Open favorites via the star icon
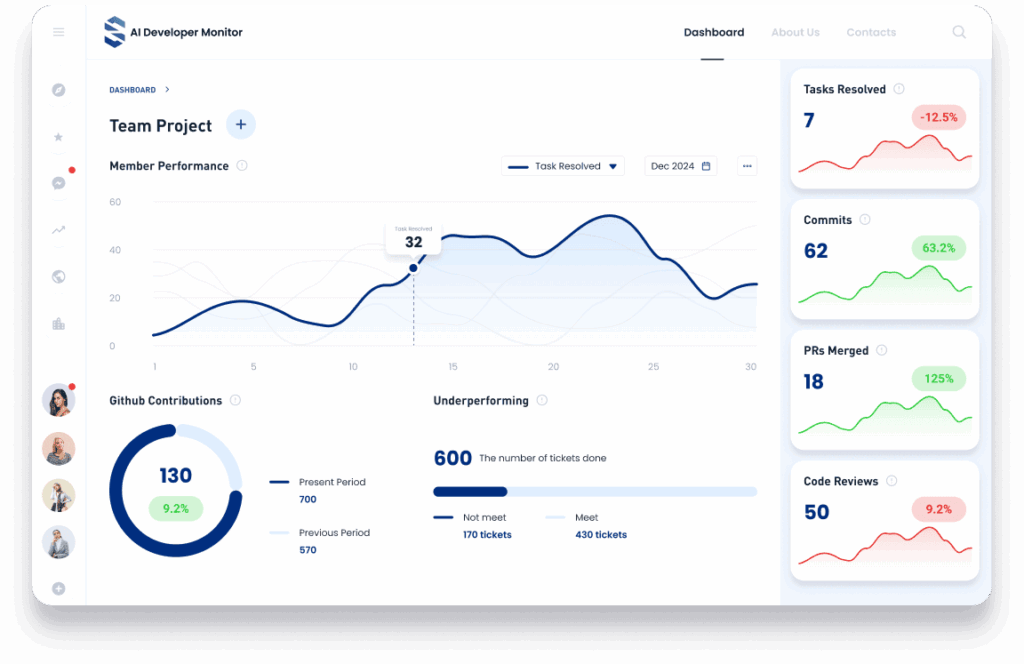The height and width of the screenshot is (664, 1024). [x=58, y=137]
